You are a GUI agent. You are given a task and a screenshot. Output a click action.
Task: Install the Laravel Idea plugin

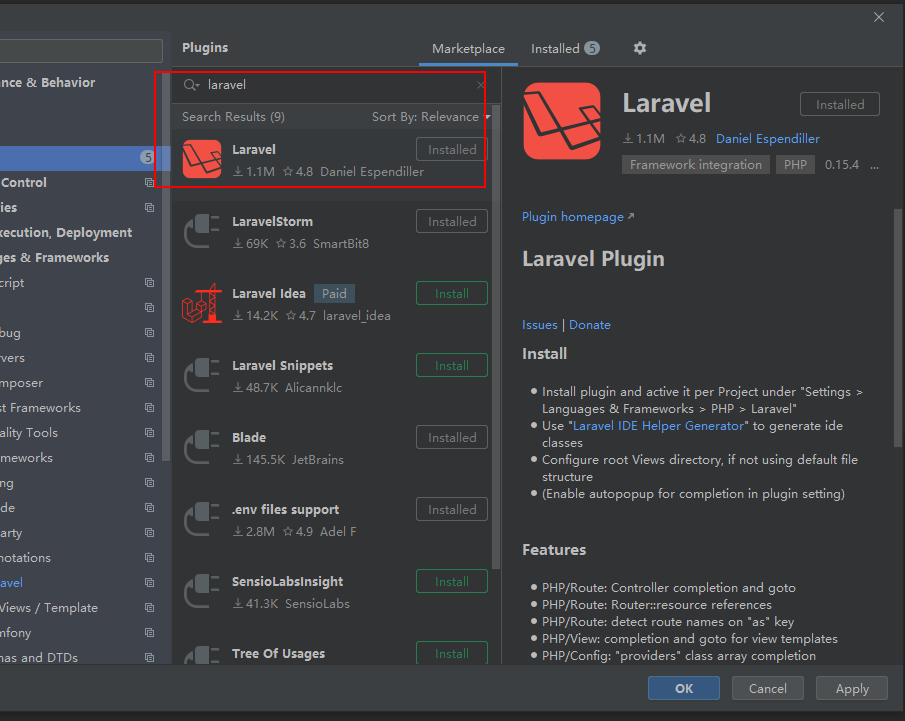(x=451, y=294)
